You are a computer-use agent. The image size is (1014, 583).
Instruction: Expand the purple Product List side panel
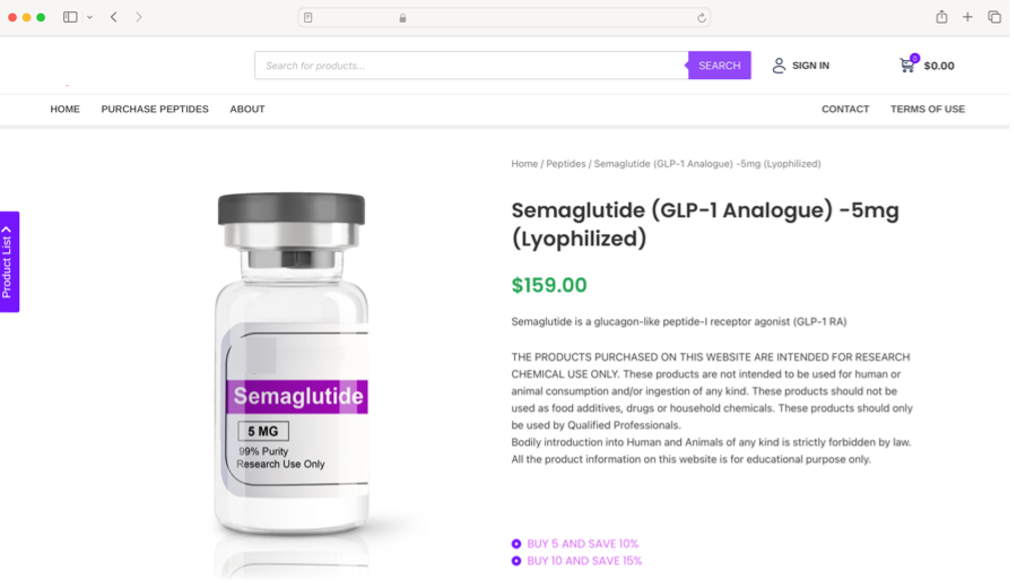point(10,262)
